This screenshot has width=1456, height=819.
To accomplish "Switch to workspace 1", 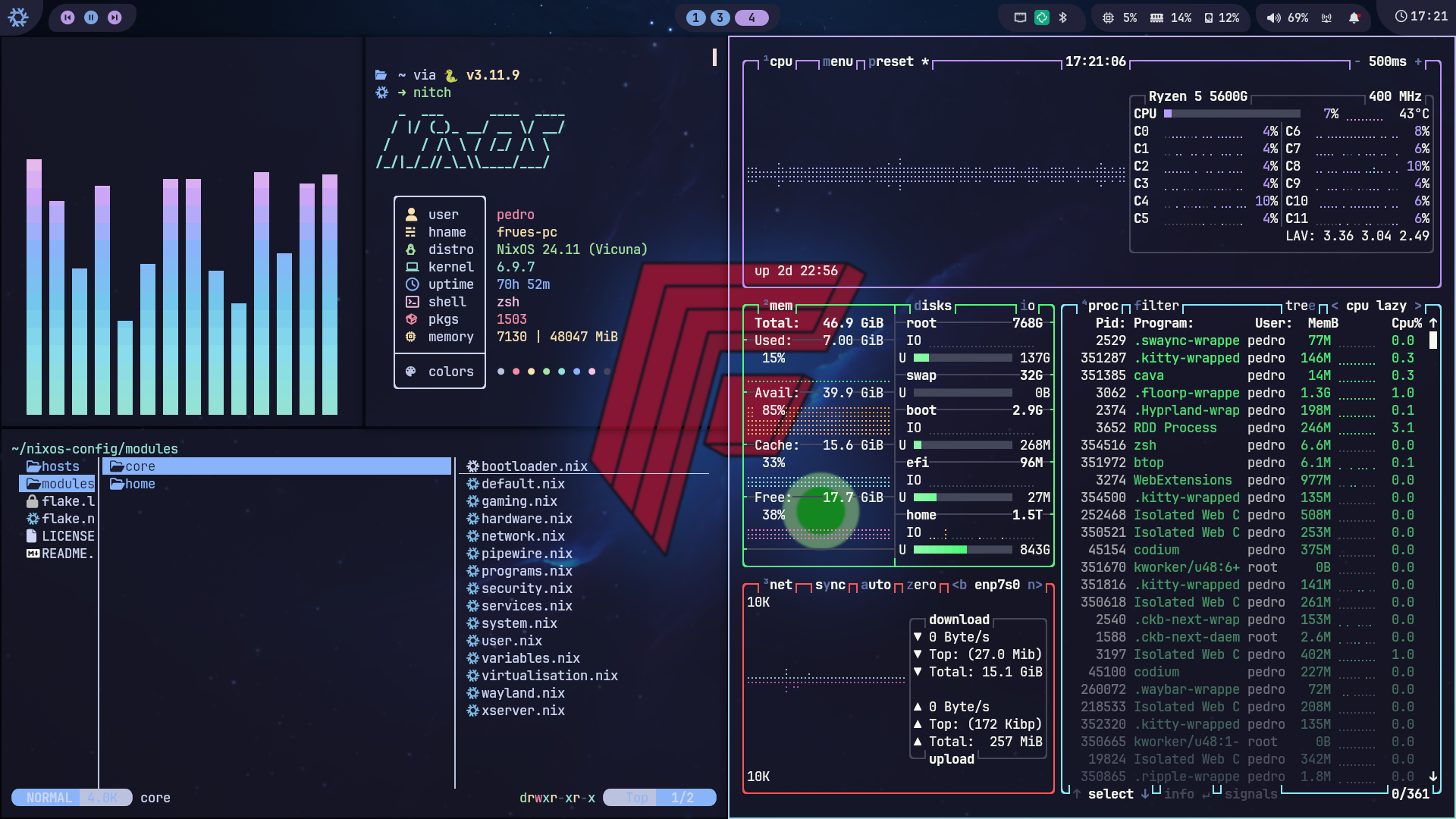I will pyautogui.click(x=695, y=17).
